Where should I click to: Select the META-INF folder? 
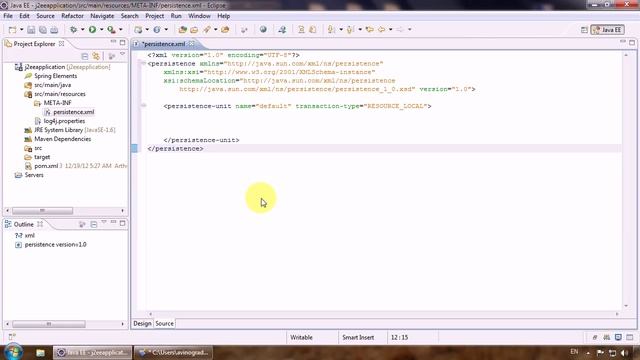pos(57,103)
